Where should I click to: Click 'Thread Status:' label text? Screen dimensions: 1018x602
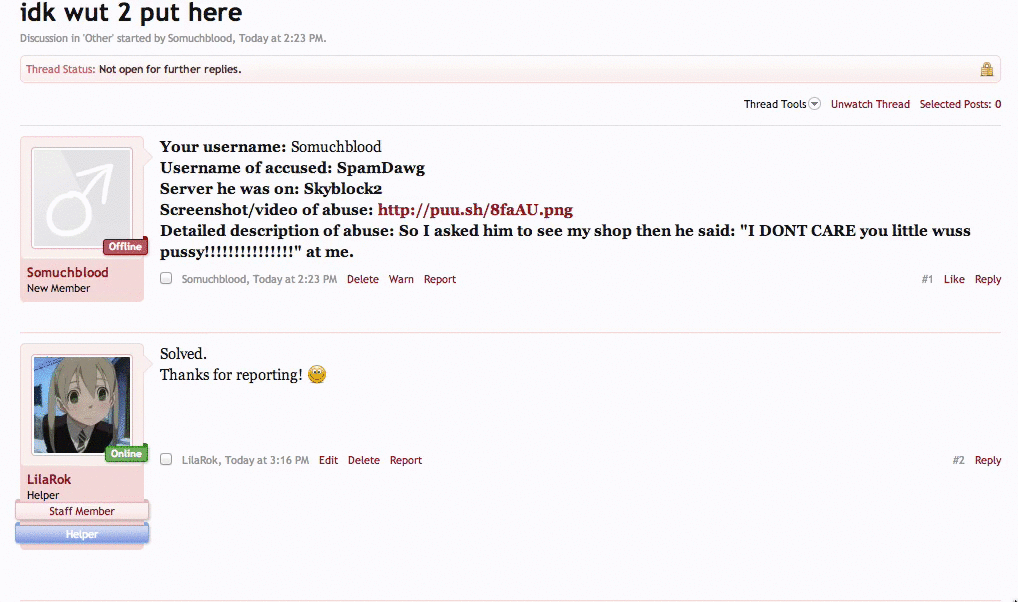tap(60, 69)
